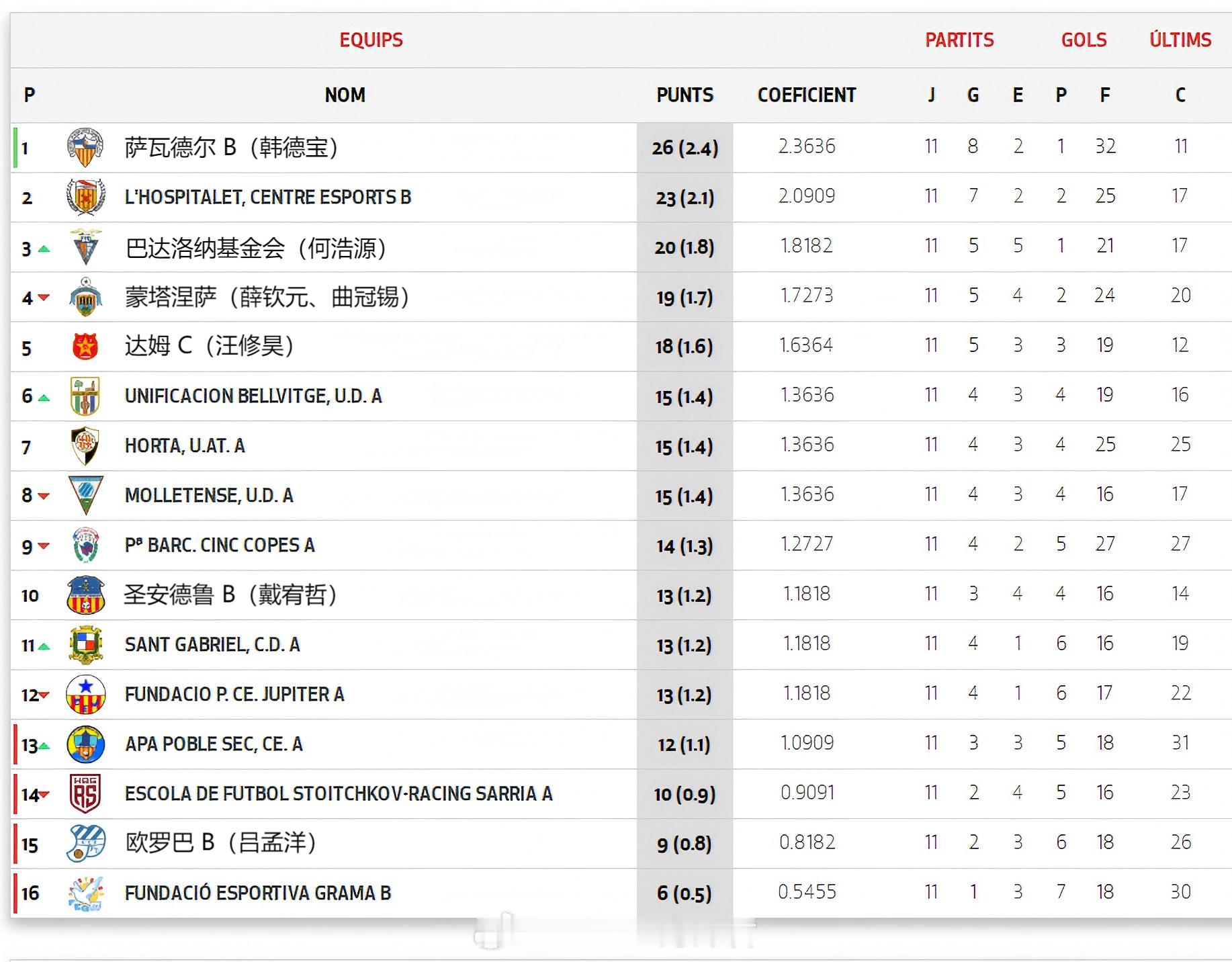
Task: Click the green up arrow beside position 11
Action: tap(44, 647)
